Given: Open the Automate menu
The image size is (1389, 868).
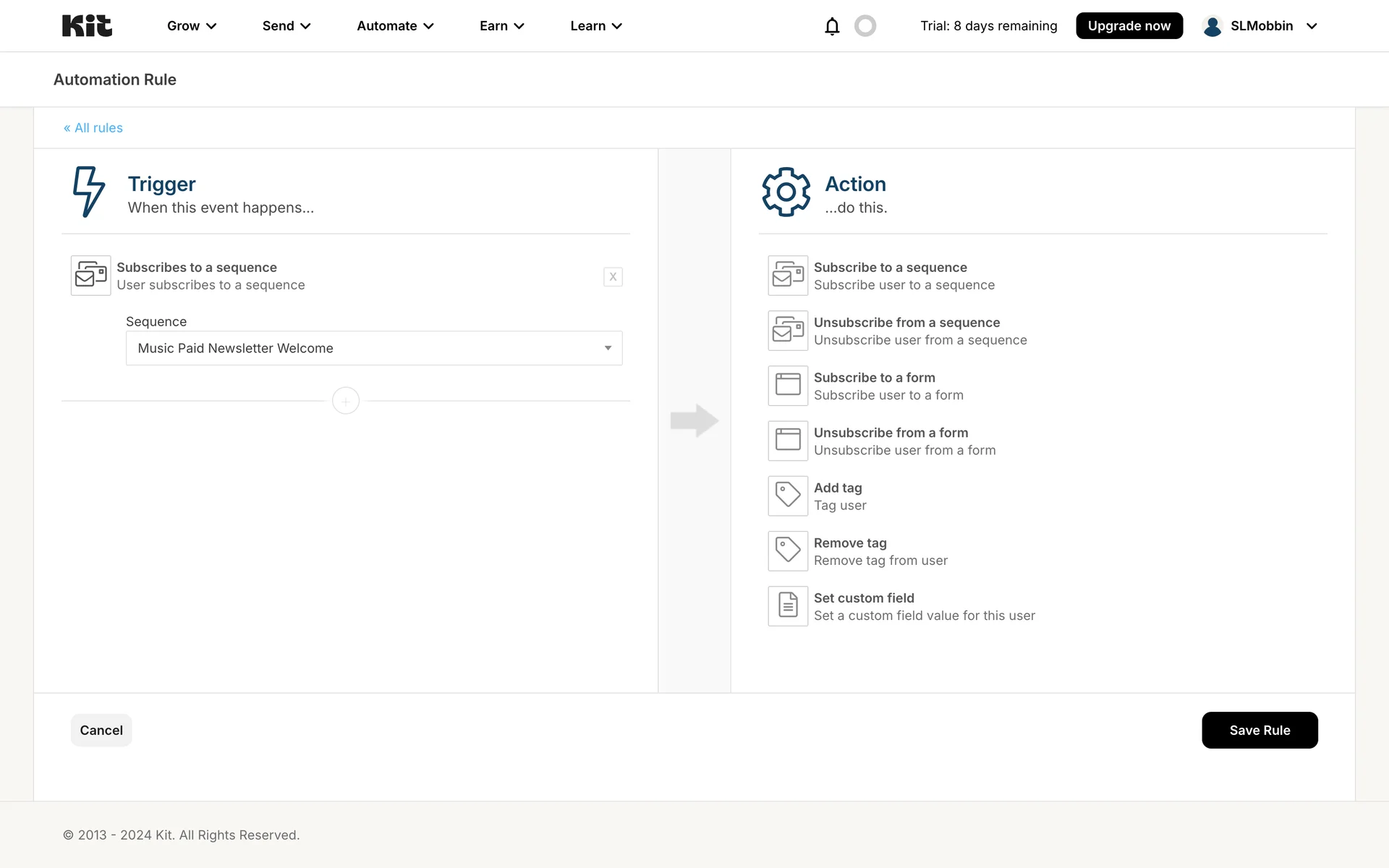Looking at the screenshot, I should click(395, 26).
